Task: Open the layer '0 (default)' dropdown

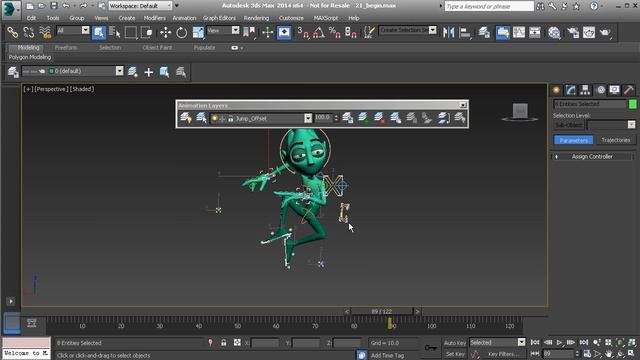Action: (x=119, y=71)
